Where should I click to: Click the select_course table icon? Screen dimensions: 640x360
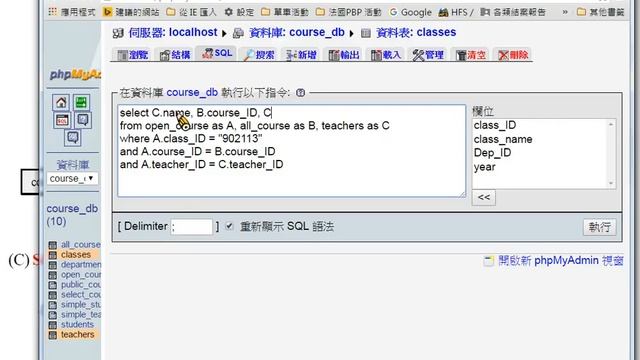click(x=53, y=295)
